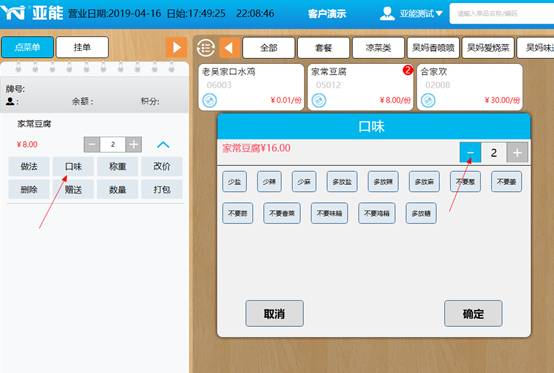Click the 确定 button in dialog

[473, 313]
